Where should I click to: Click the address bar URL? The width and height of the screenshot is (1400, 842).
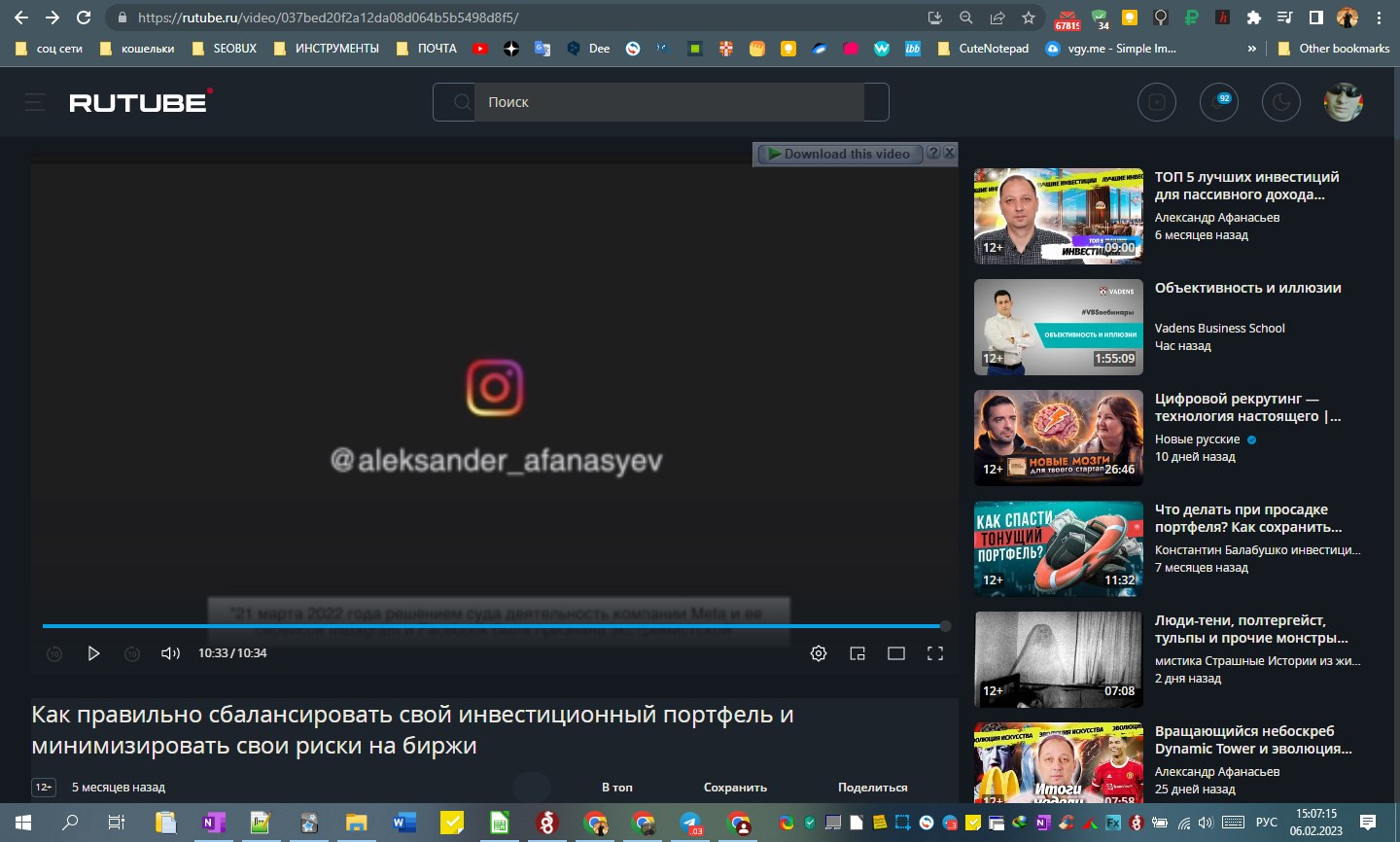point(328,18)
